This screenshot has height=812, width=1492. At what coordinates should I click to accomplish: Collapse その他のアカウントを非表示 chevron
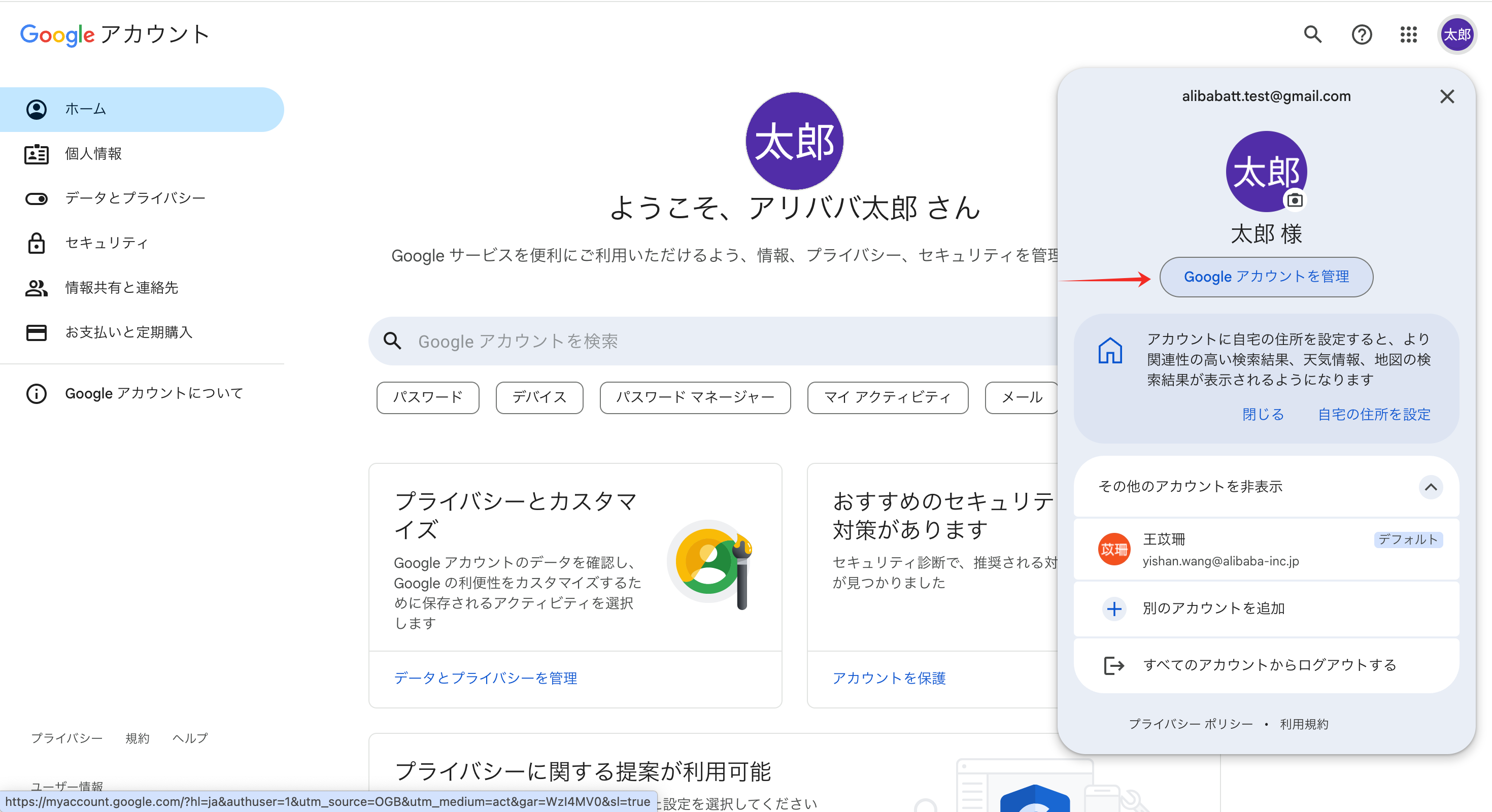[1431, 487]
